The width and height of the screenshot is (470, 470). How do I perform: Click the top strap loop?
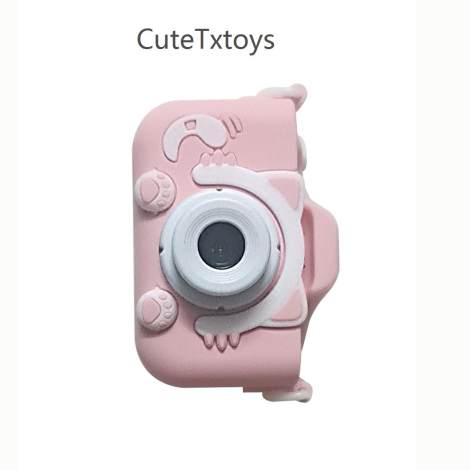click(284, 92)
